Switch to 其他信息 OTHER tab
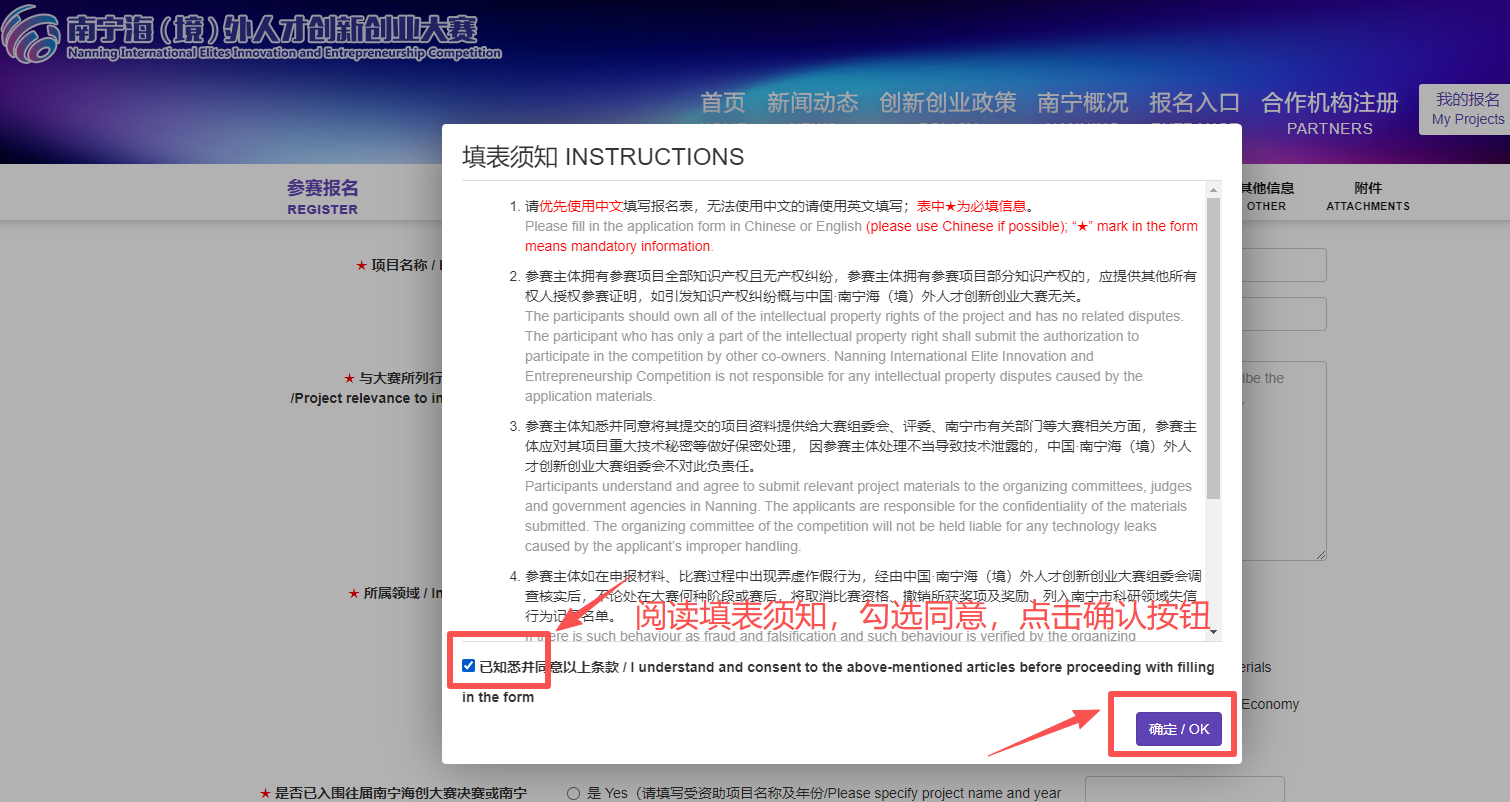Image resolution: width=1510 pixels, height=802 pixels. [1266, 196]
